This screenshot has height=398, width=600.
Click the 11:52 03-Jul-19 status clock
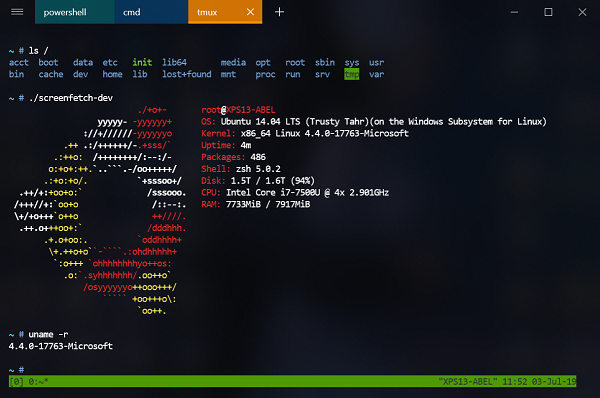pyautogui.click(x=539, y=382)
